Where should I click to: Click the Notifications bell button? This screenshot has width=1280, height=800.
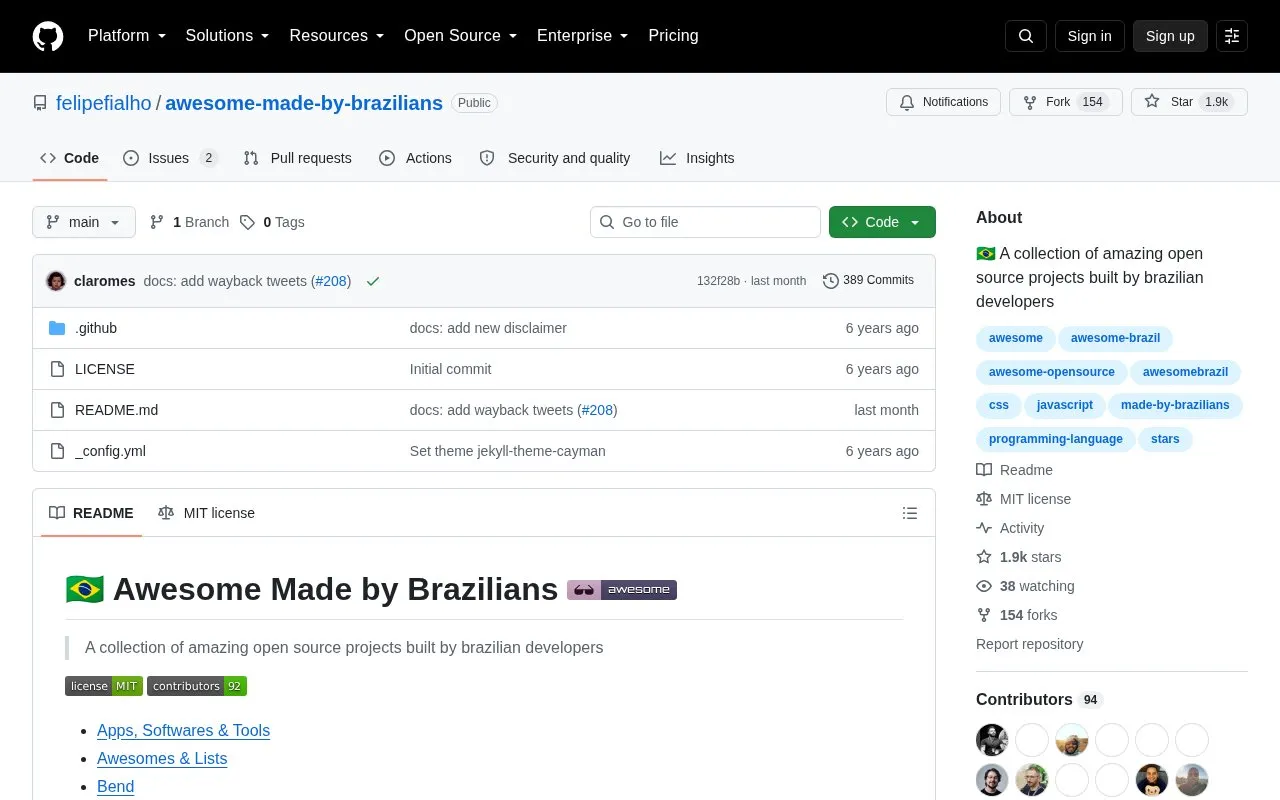click(943, 102)
